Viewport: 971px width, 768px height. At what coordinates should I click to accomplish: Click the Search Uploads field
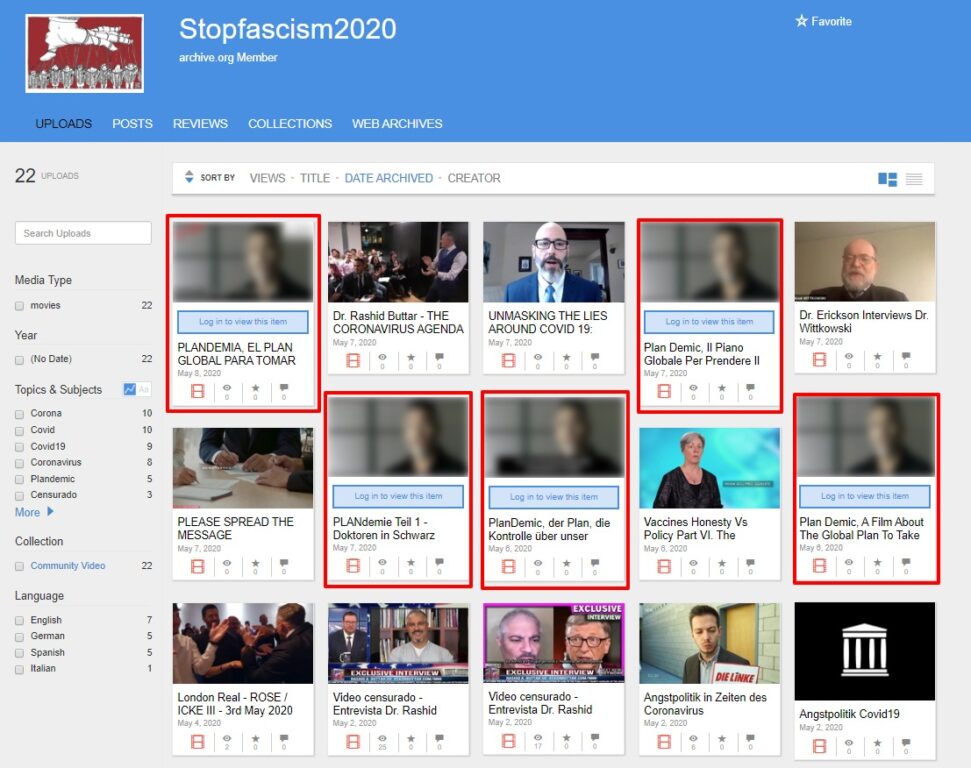click(83, 233)
